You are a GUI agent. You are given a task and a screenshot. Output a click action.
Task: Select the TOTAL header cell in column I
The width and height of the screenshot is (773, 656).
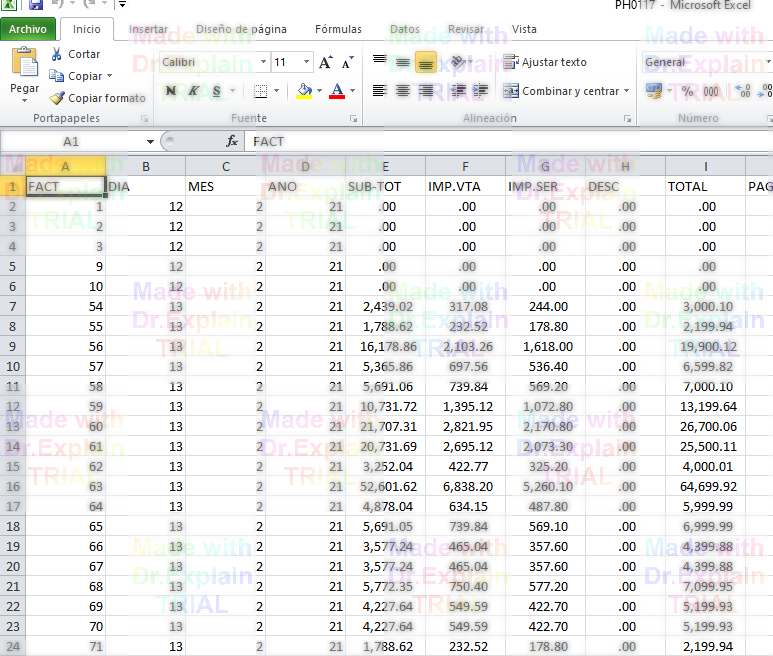705,186
